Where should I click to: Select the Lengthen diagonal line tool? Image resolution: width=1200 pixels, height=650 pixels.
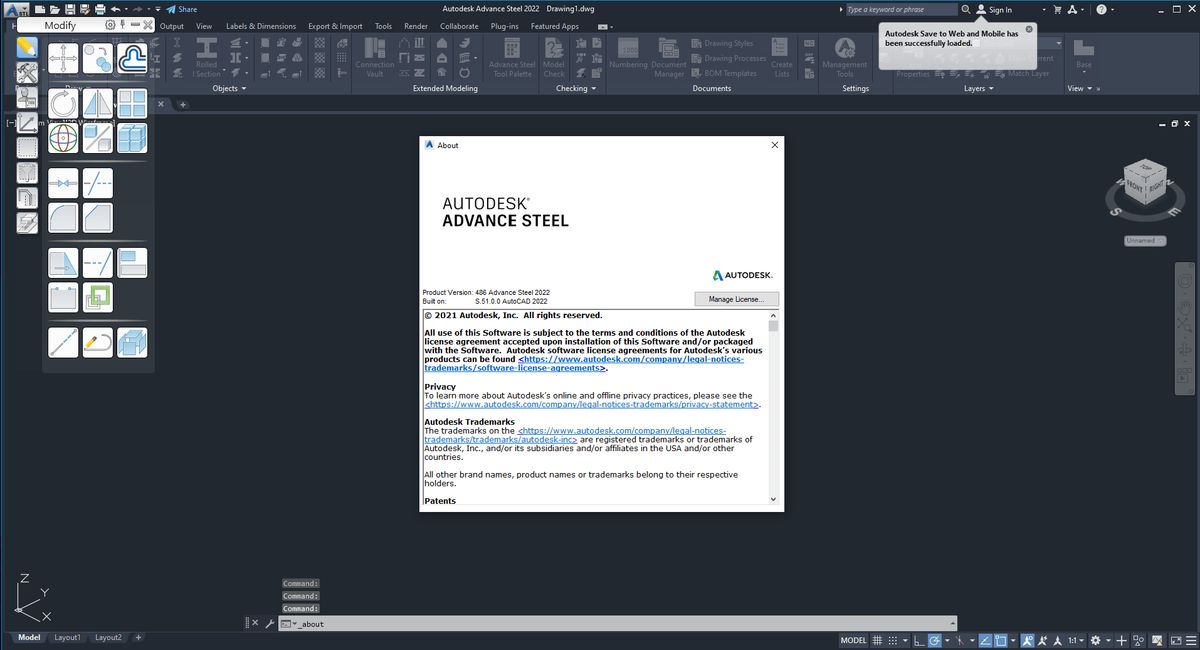(x=63, y=342)
